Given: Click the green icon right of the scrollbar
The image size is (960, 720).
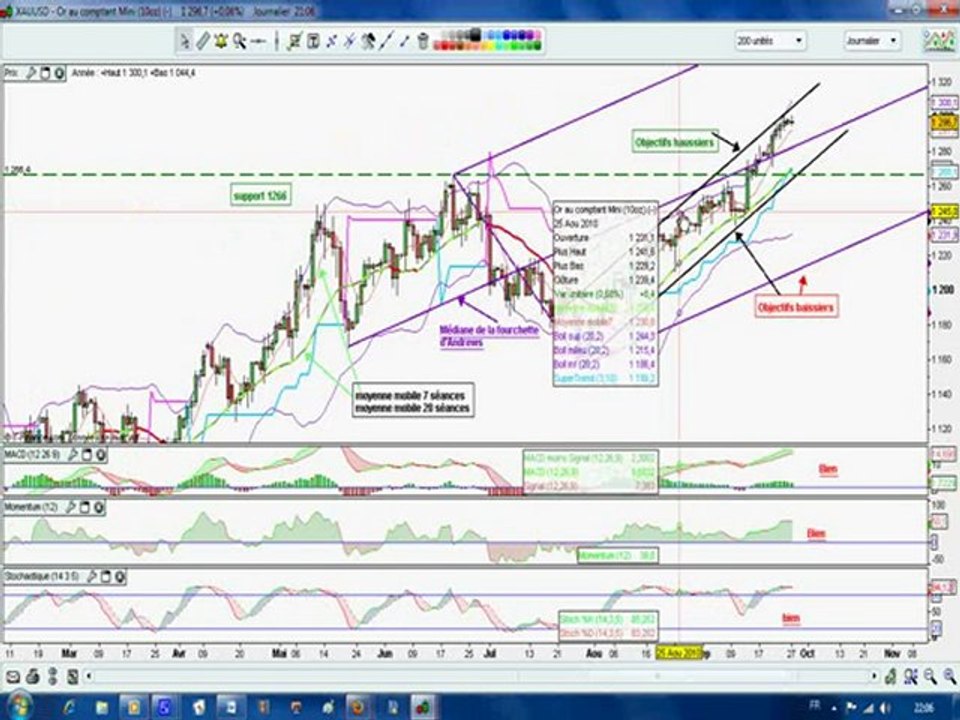Looking at the screenshot, I should pos(891,677).
